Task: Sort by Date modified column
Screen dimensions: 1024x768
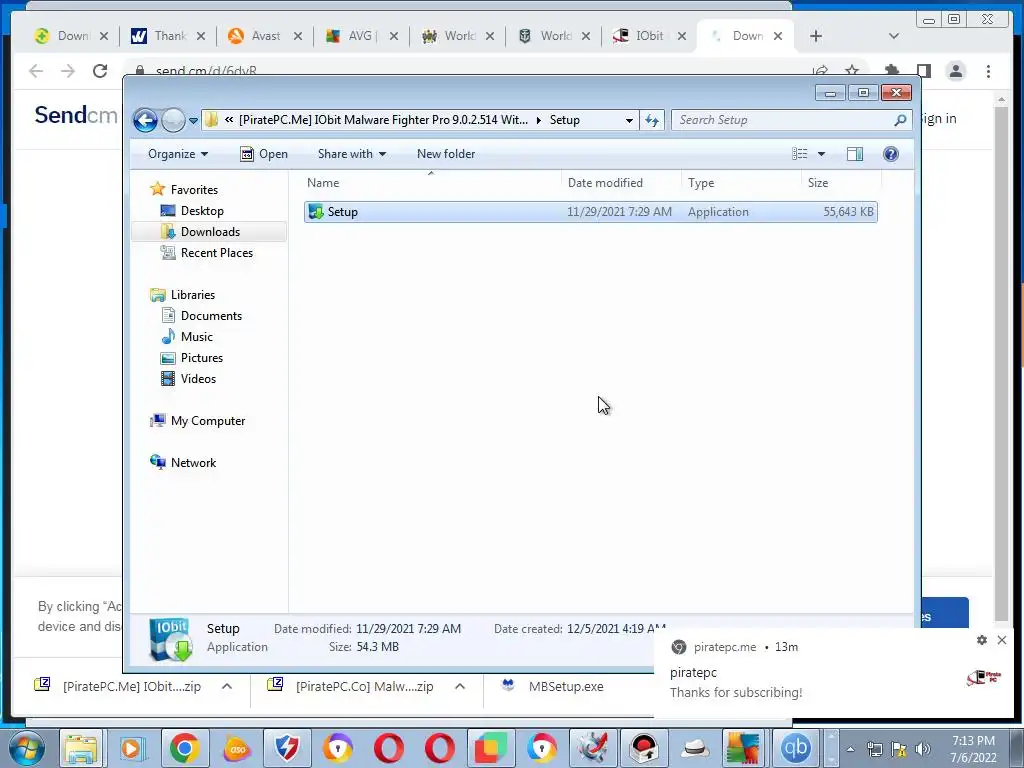Action: pos(621,183)
